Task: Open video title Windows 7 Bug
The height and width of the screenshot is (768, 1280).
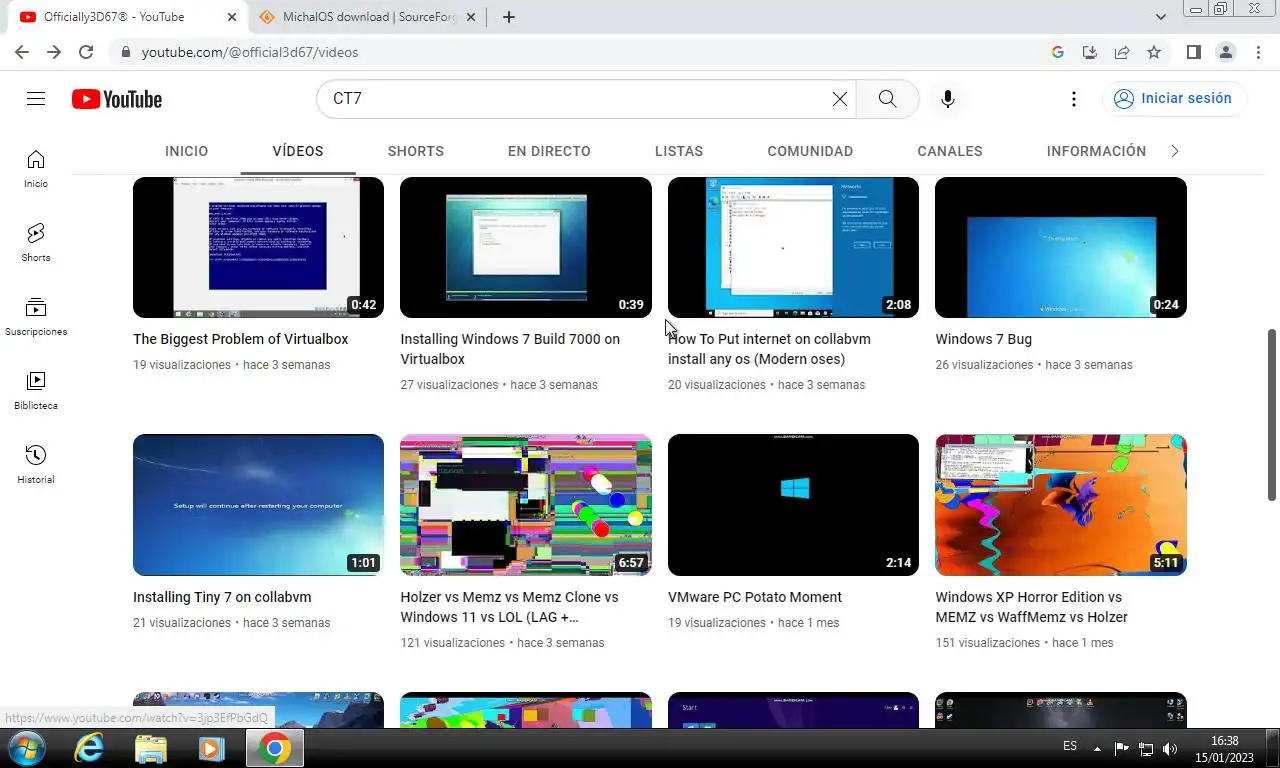Action: click(983, 339)
